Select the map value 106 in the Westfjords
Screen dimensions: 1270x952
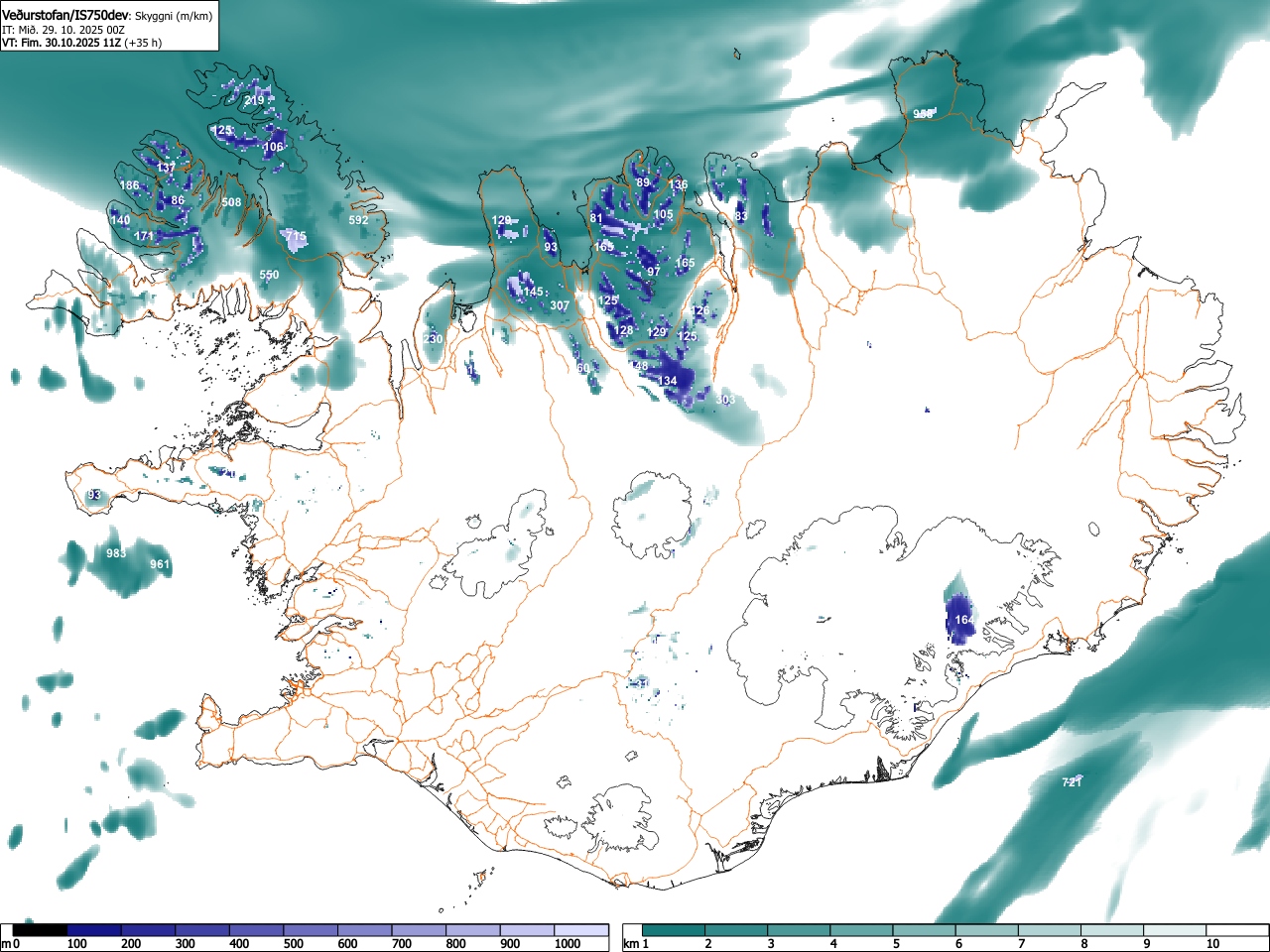[x=273, y=147]
